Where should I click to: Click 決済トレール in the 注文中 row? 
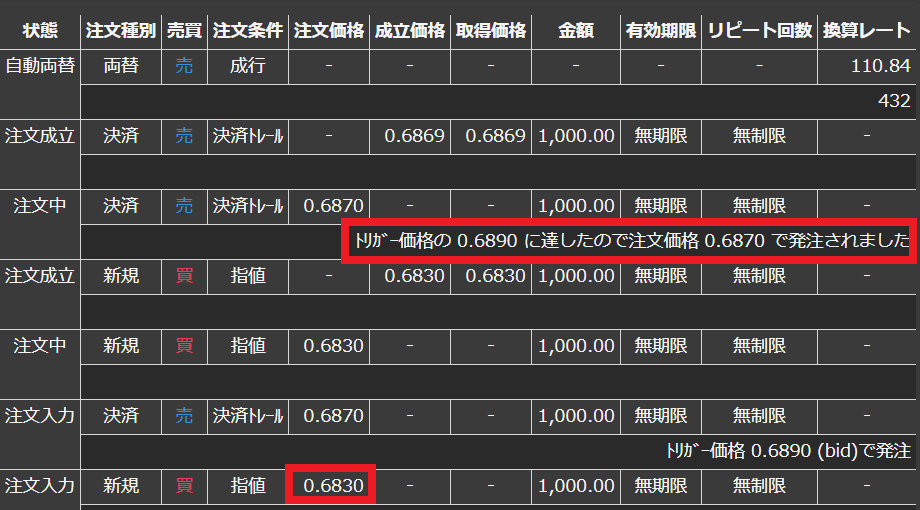248,205
